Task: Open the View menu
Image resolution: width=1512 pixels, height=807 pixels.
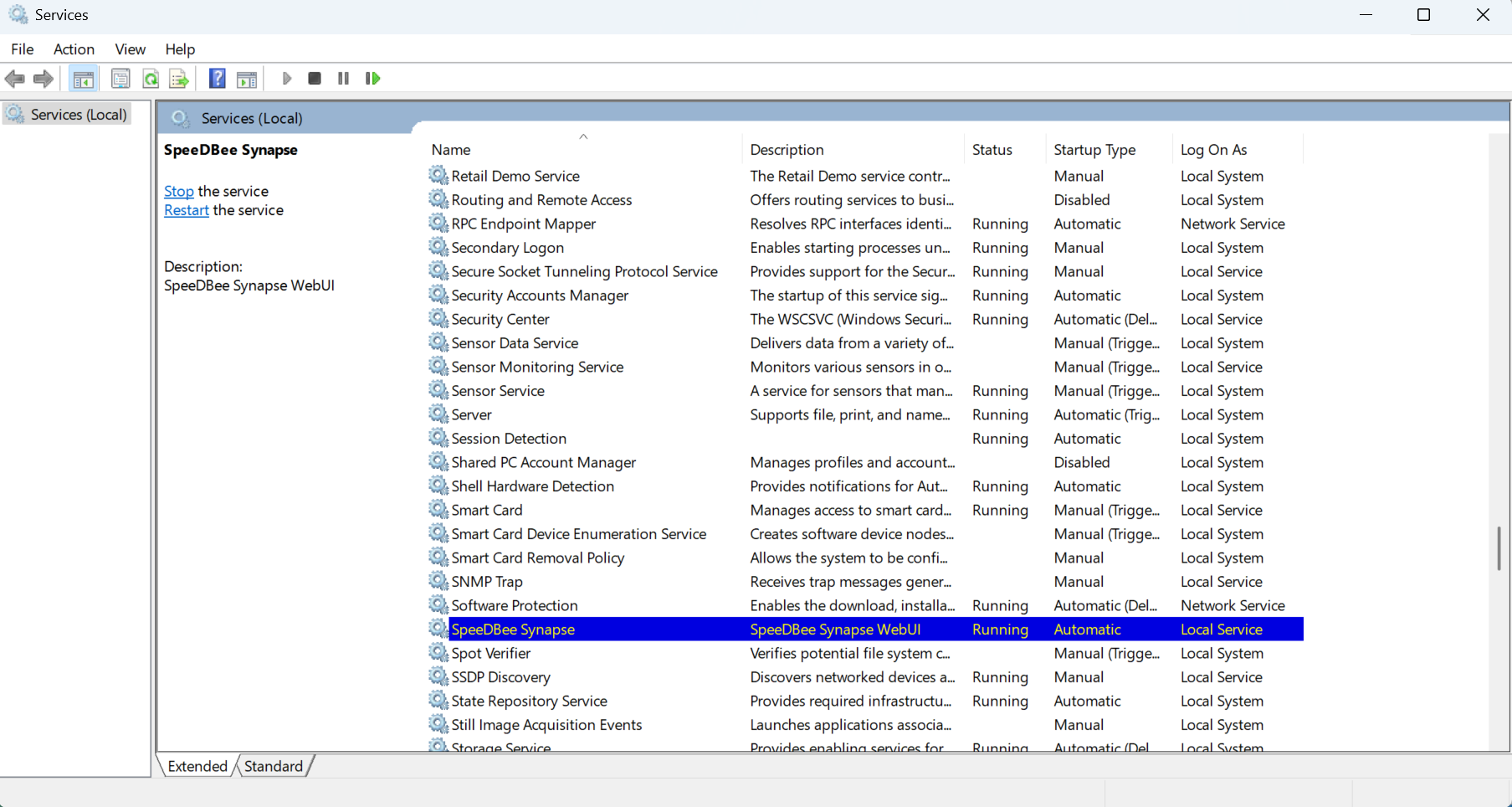Action: point(130,49)
